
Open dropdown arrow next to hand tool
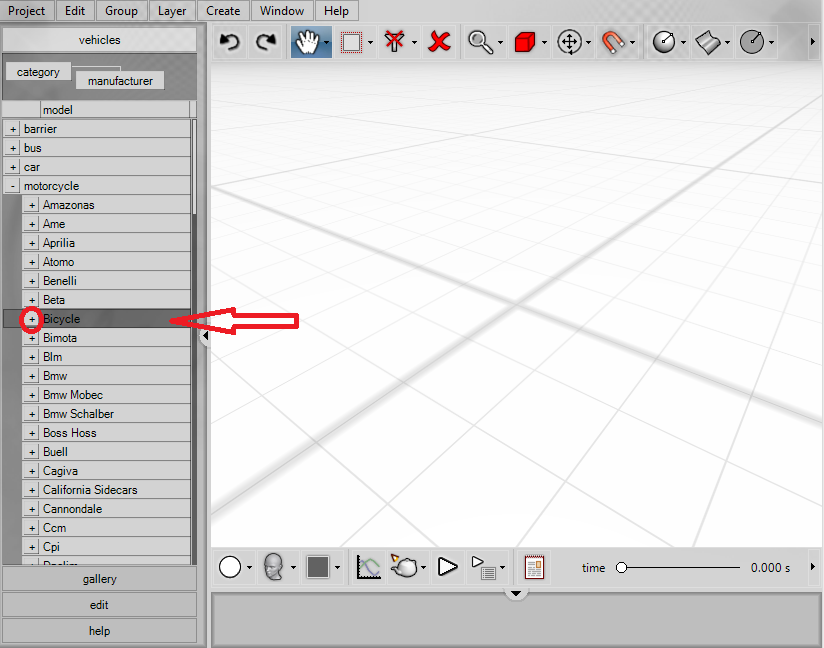(x=327, y=43)
